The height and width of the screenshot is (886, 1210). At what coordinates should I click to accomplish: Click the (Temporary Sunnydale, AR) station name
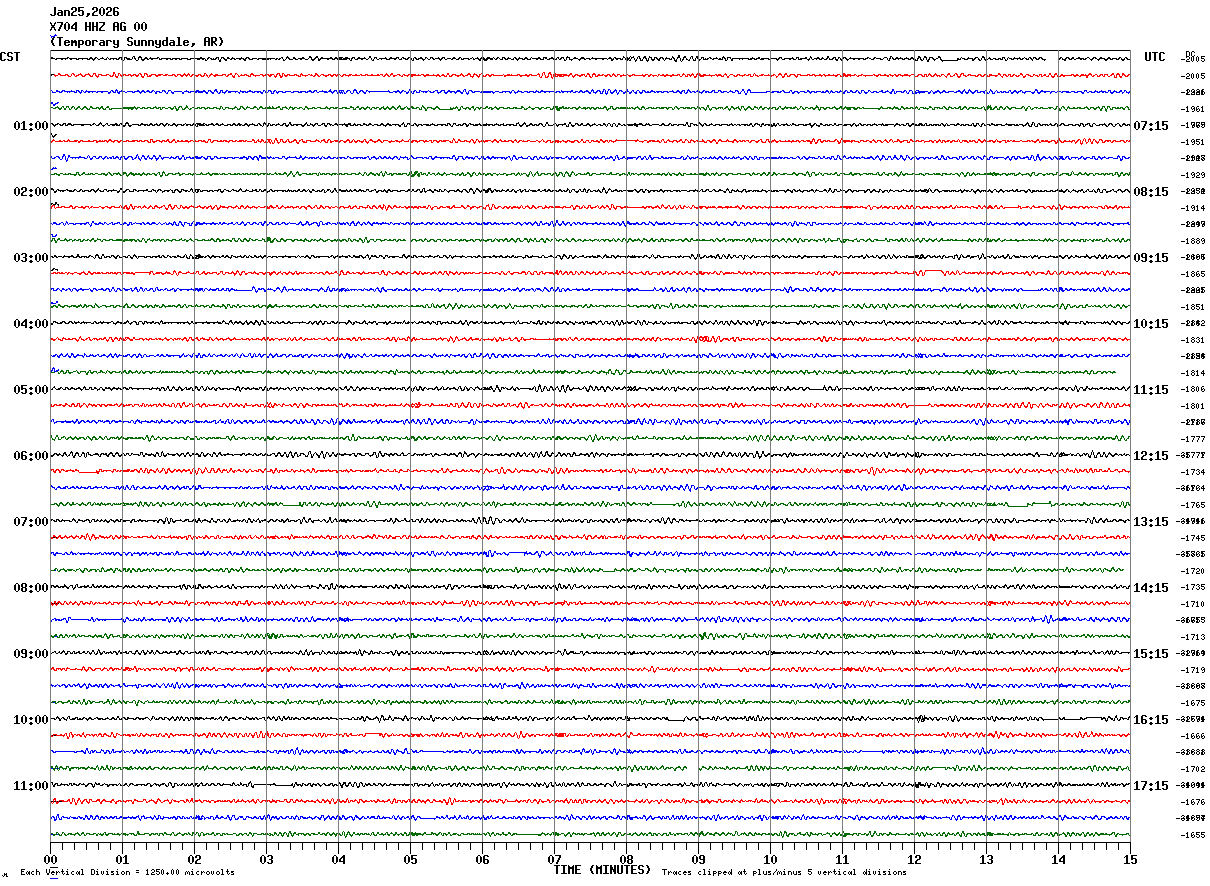137,42
